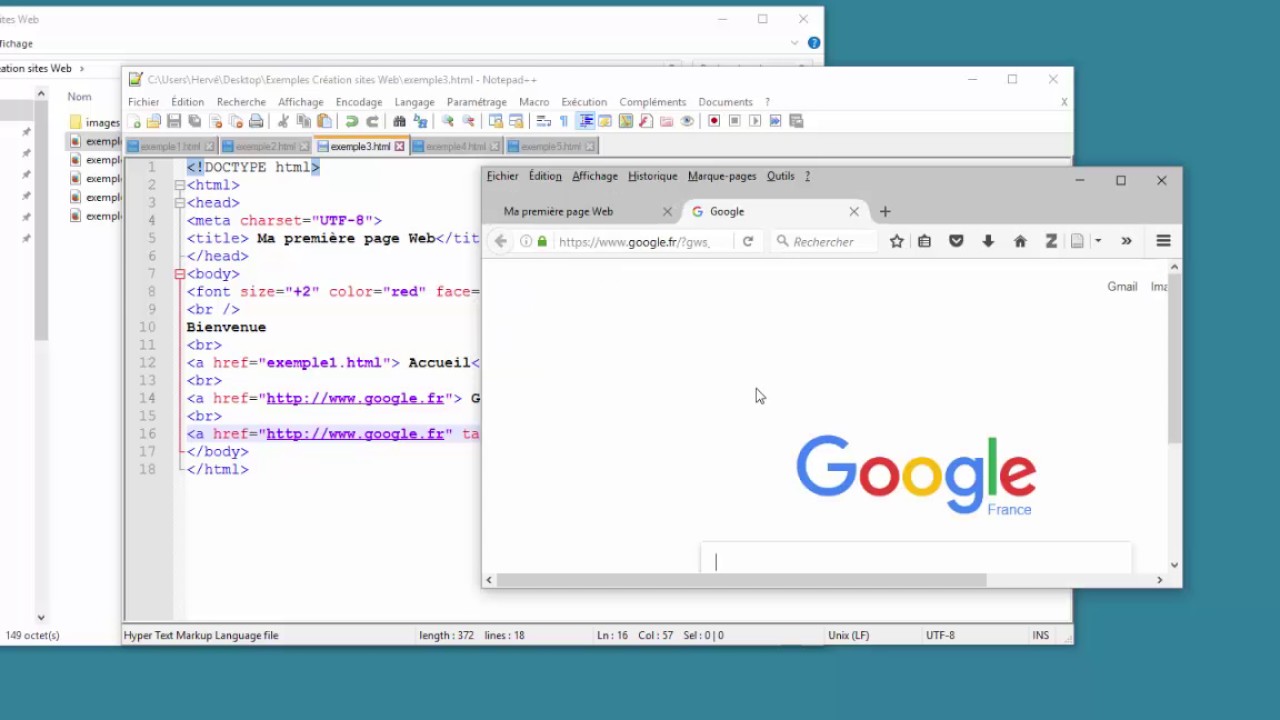Click the File Explorer blue help icon

pos(814,43)
